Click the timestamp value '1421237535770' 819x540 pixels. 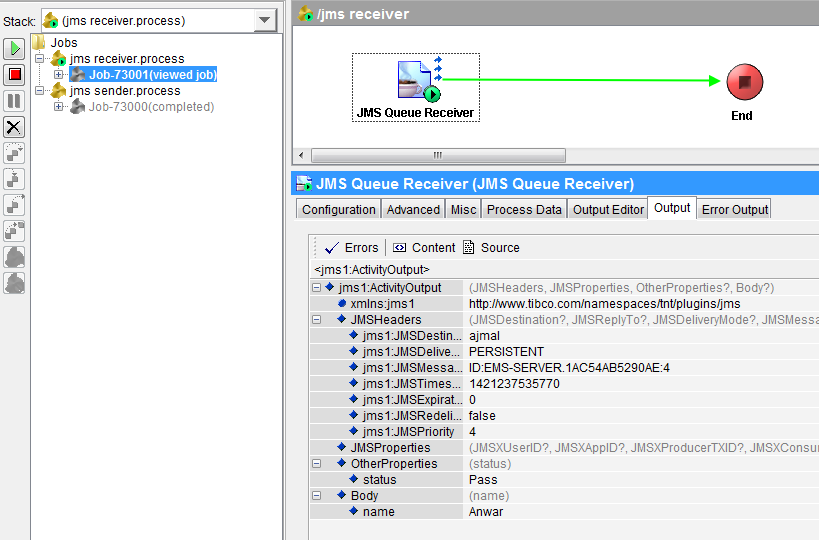(514, 384)
